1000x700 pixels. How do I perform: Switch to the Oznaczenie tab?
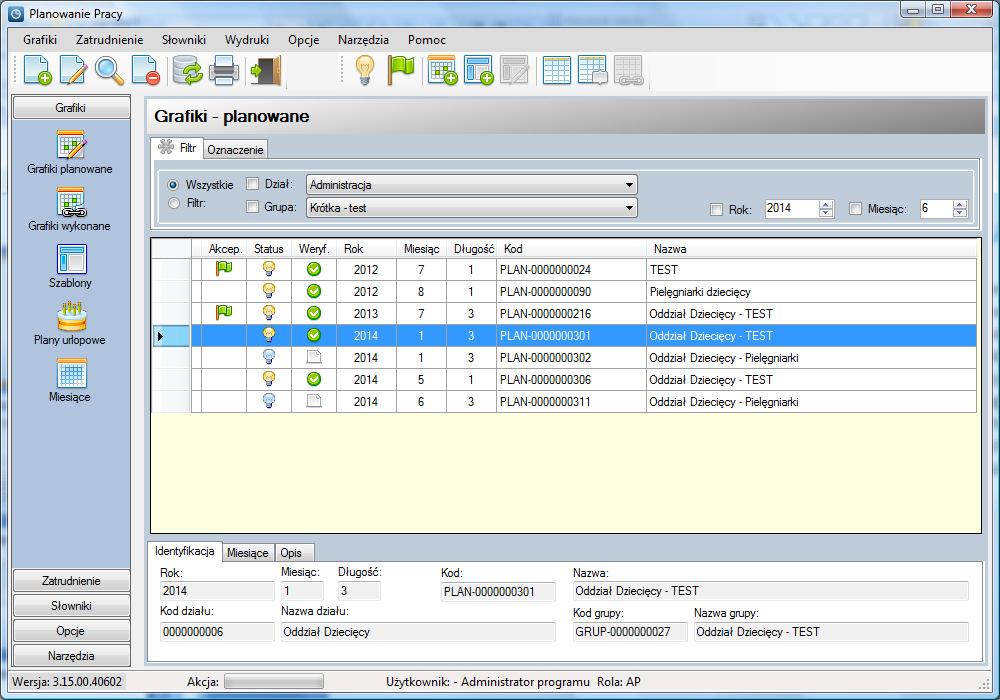coord(235,149)
